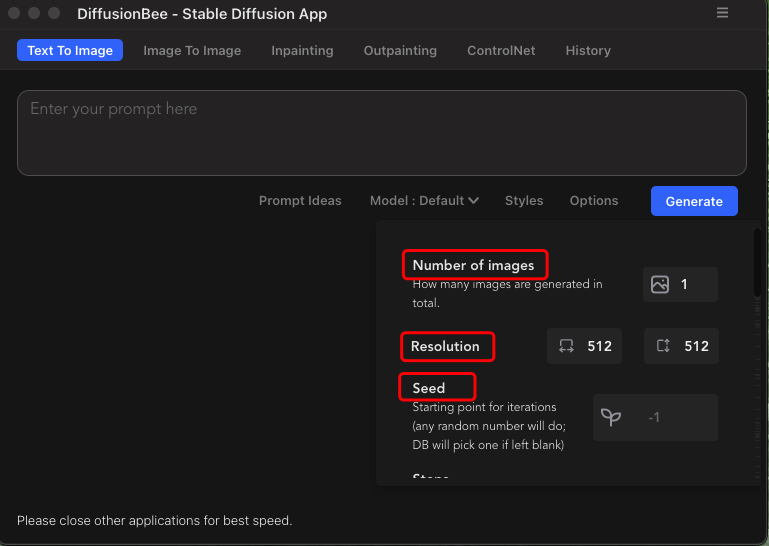Open the Inpainting tab
769x546 pixels.
(302, 51)
